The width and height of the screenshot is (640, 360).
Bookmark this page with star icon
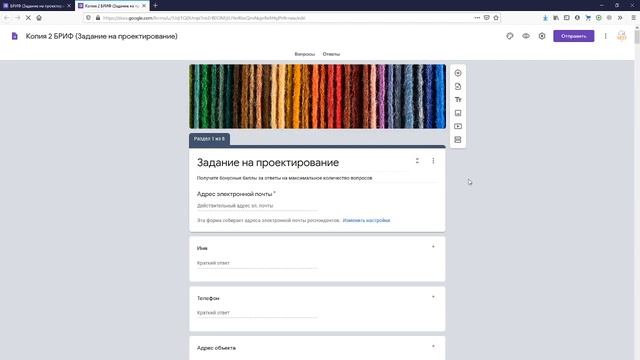pyautogui.click(x=496, y=18)
